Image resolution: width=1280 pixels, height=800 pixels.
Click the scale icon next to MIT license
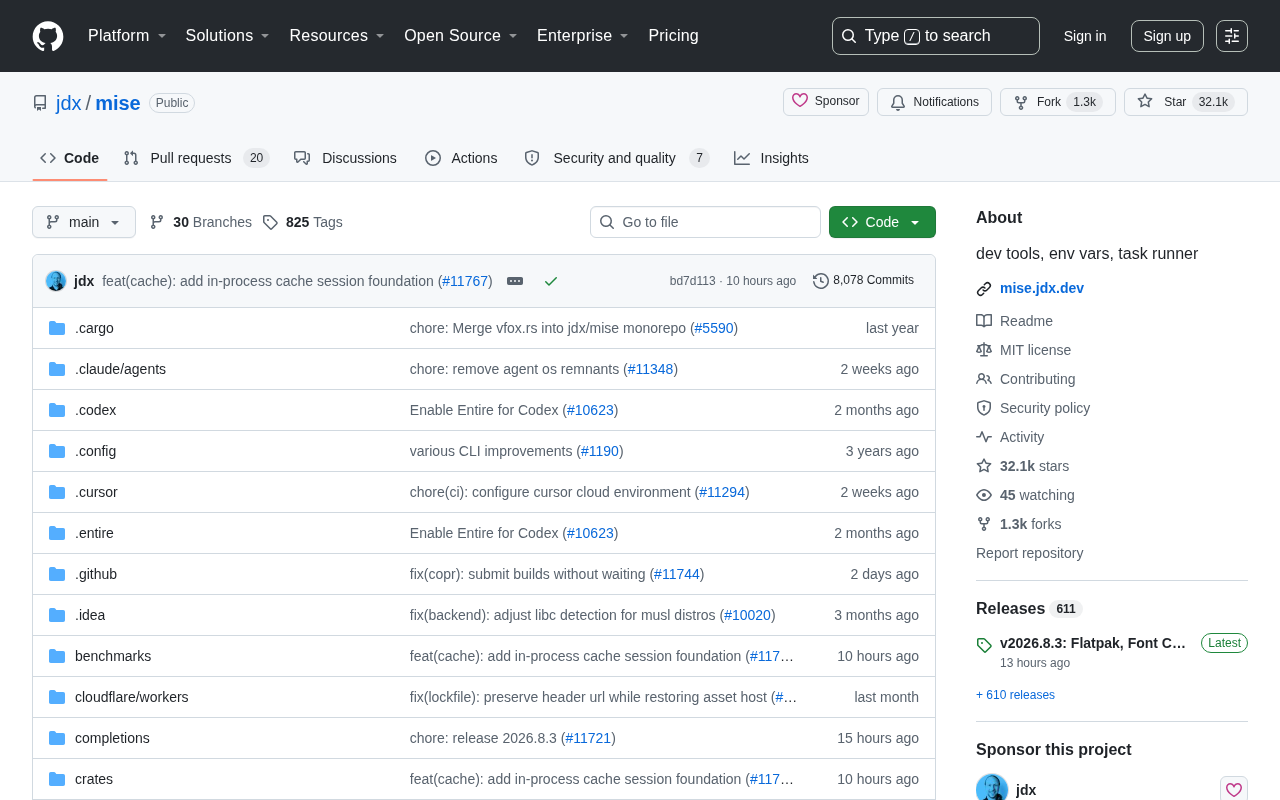(984, 350)
